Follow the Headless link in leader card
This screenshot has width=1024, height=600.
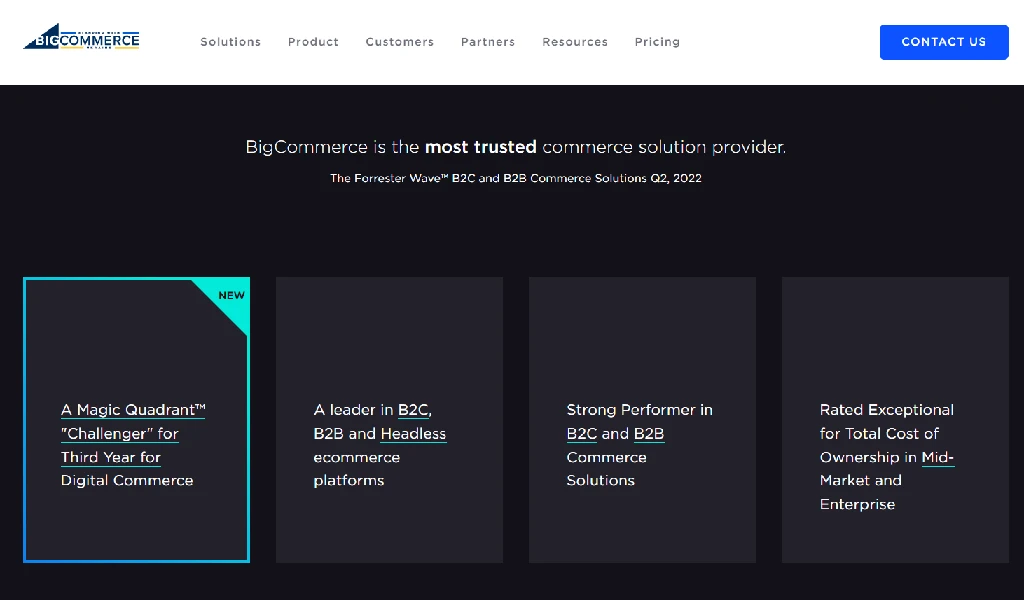pyautogui.click(x=413, y=434)
